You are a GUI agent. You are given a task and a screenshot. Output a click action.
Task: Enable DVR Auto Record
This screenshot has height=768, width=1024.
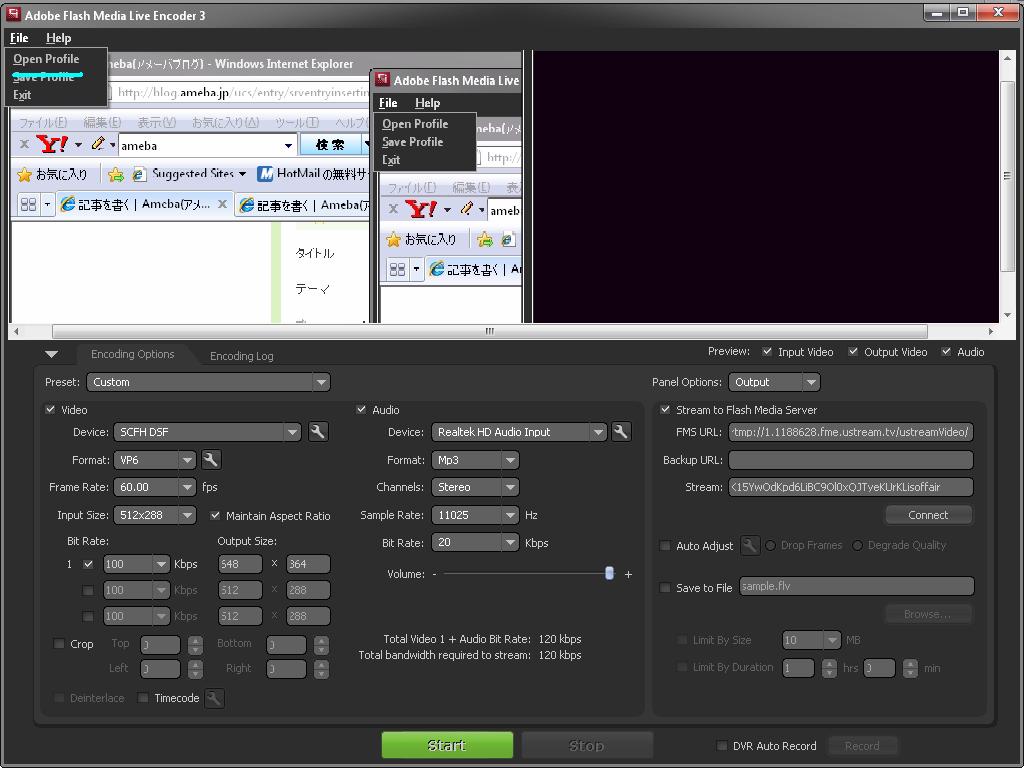722,746
